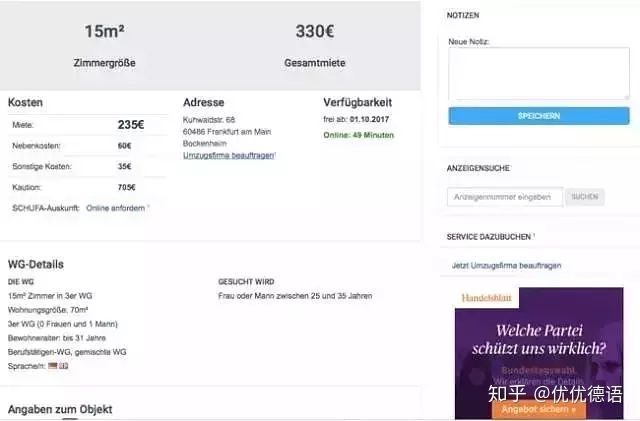
Task: Select the Bockenheim district text
Action: [x=205, y=144]
